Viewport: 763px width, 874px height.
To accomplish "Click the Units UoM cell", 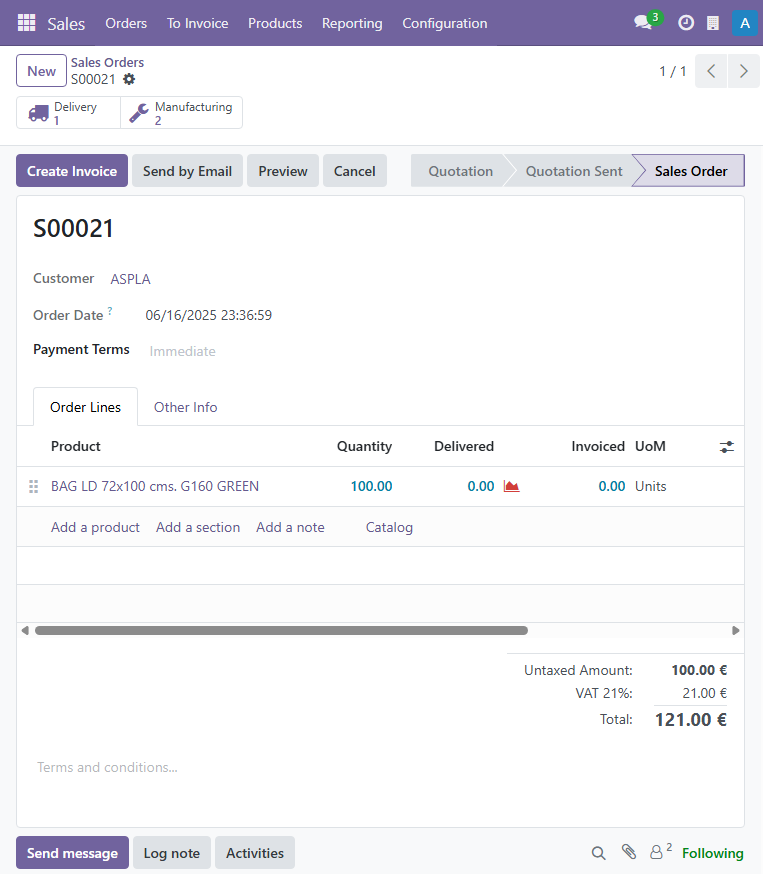I will [650, 487].
